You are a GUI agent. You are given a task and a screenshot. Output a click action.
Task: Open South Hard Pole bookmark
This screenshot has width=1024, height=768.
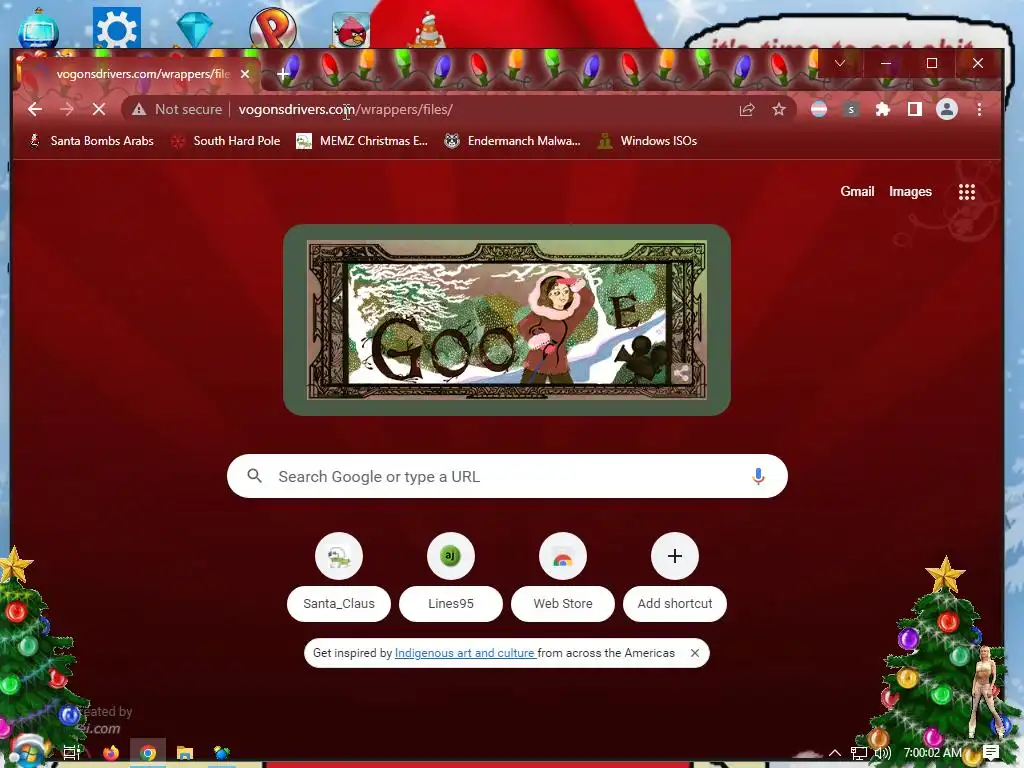tap(225, 141)
